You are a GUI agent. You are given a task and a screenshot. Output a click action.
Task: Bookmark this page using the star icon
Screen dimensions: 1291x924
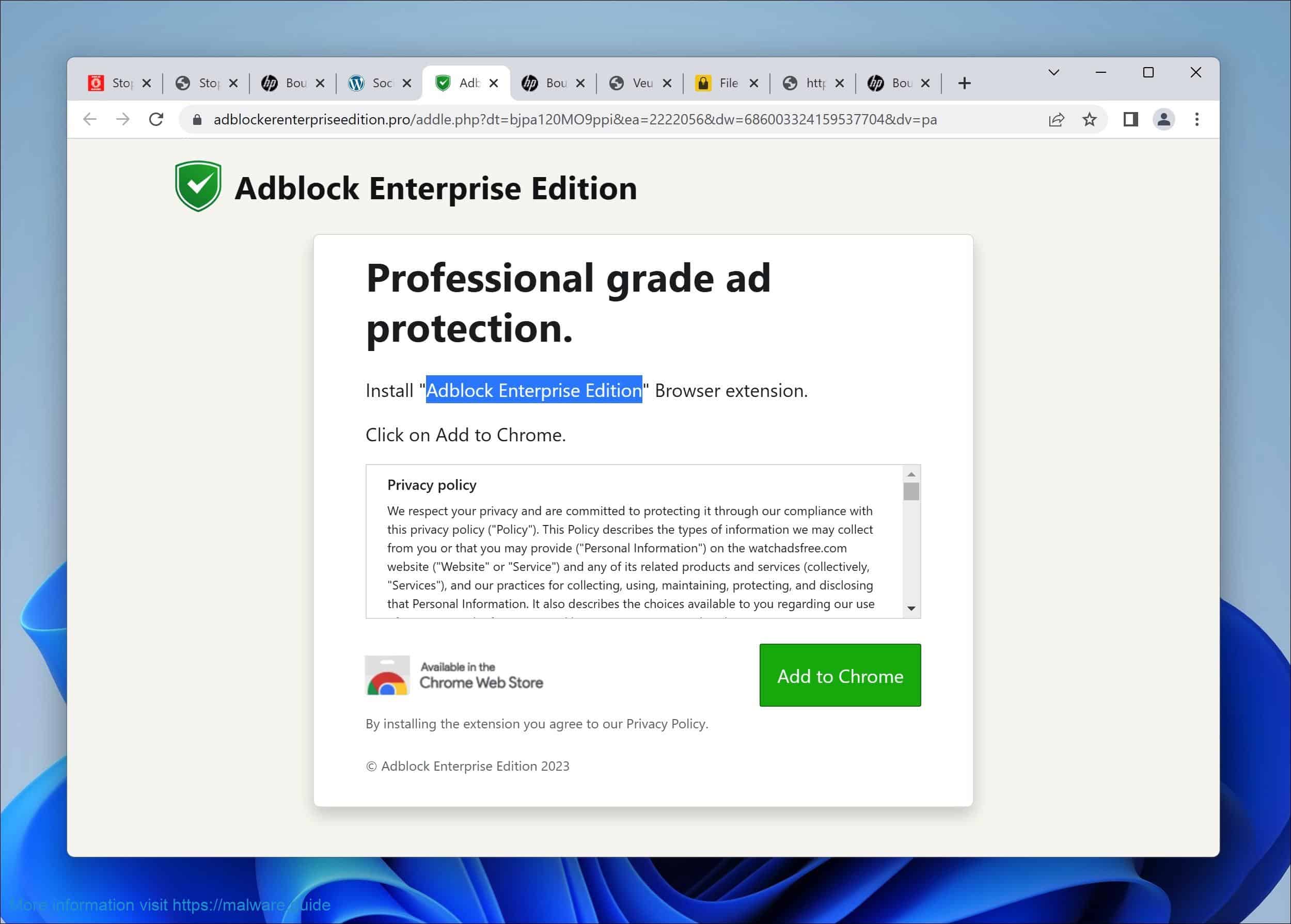(1090, 119)
